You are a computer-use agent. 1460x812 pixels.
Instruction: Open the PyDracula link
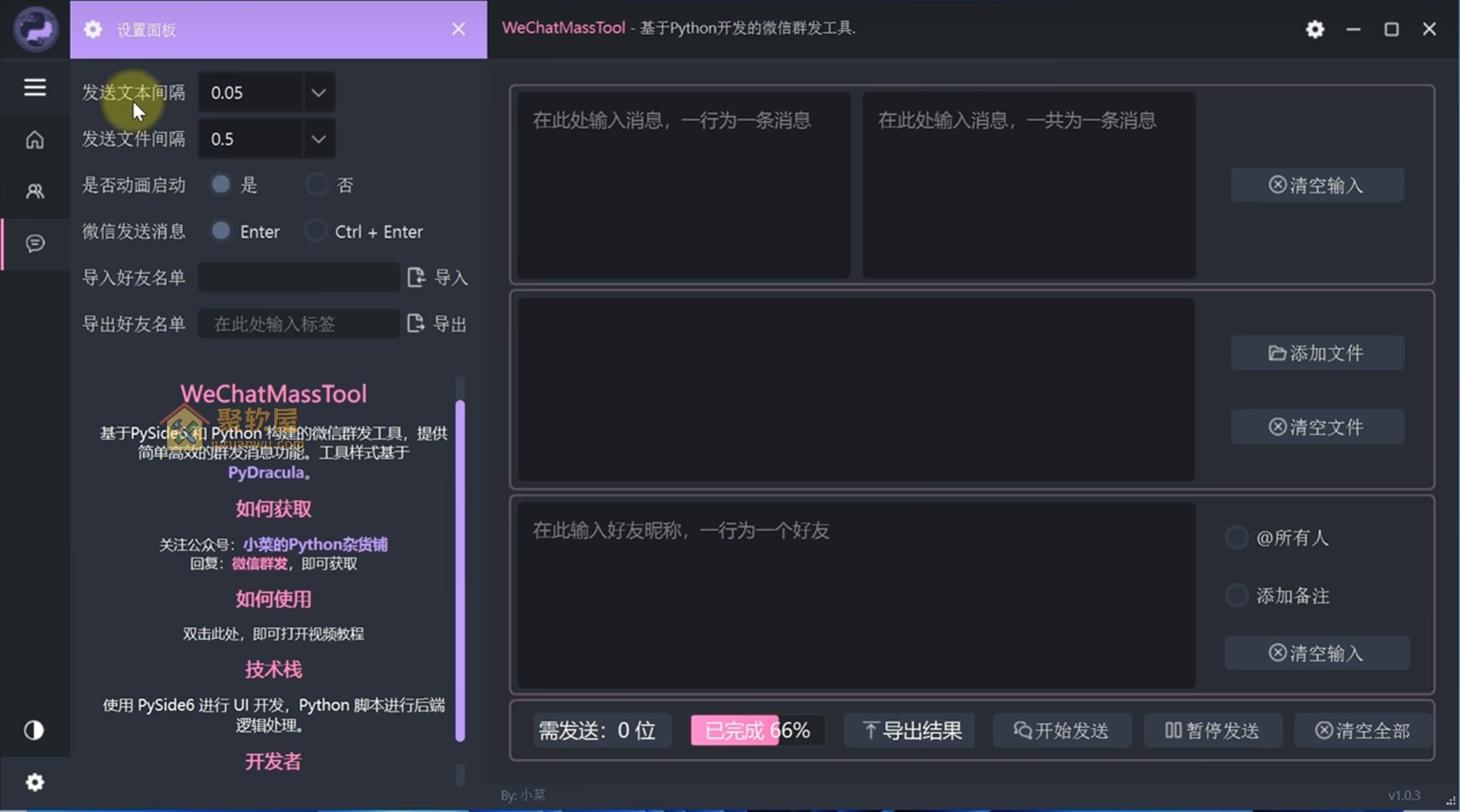(266, 472)
